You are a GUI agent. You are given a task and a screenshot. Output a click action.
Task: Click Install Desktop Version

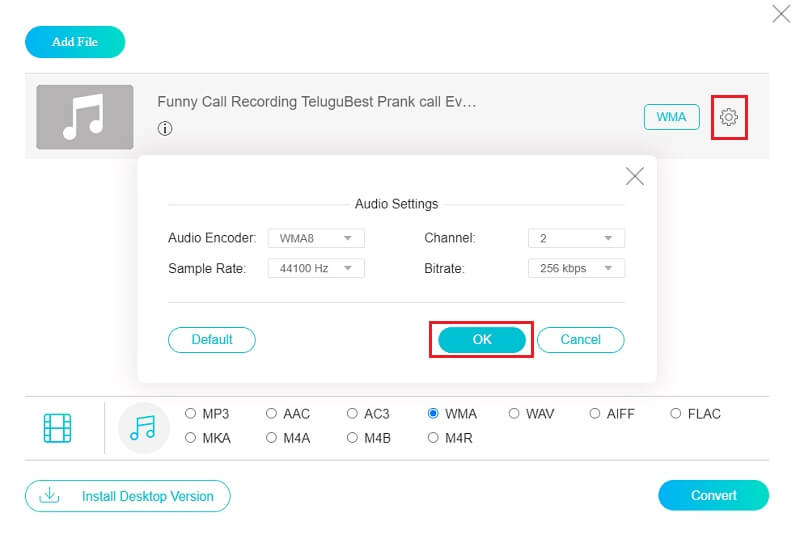click(x=127, y=496)
